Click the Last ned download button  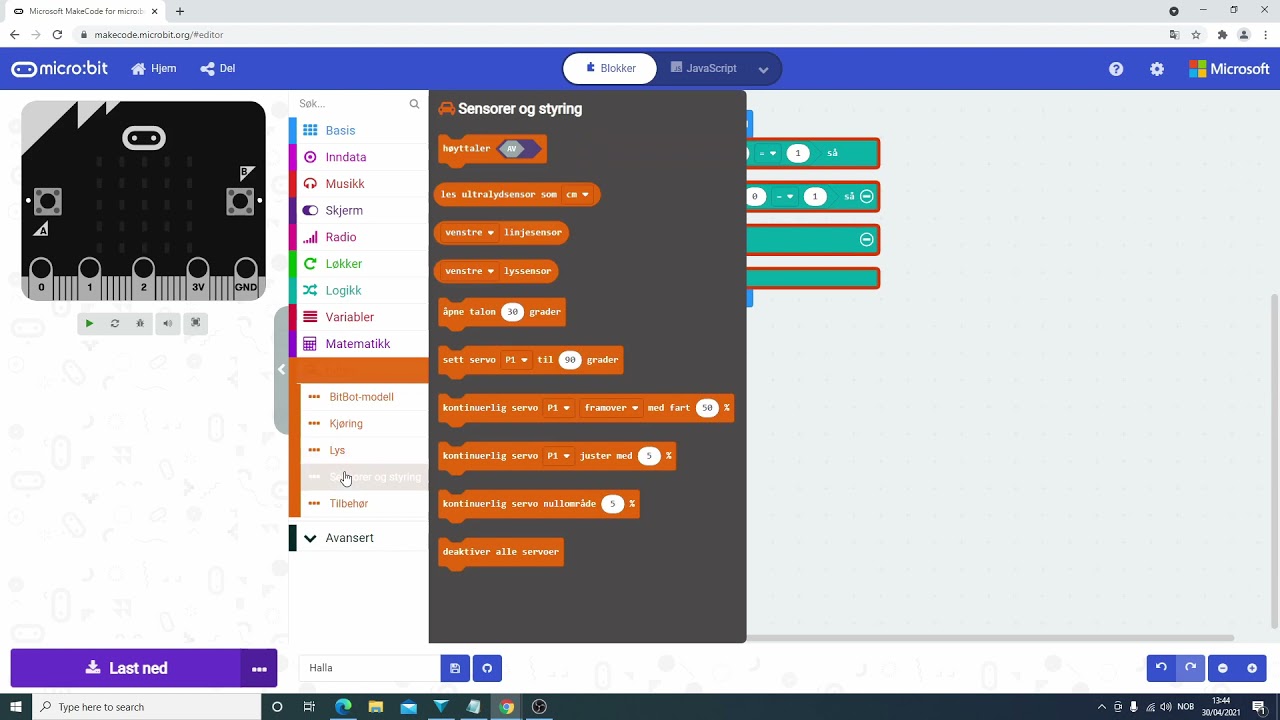point(126,668)
